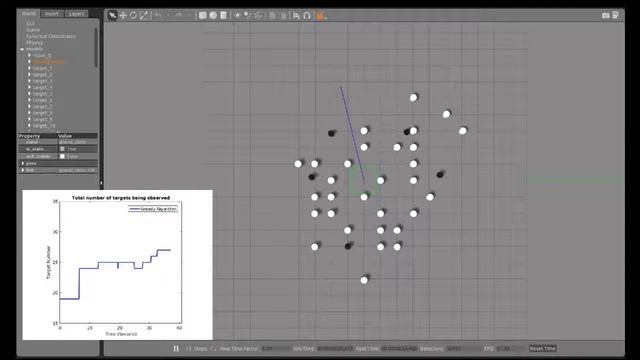
Task: Select target_10 in the models list
Action: [x=44, y=126]
